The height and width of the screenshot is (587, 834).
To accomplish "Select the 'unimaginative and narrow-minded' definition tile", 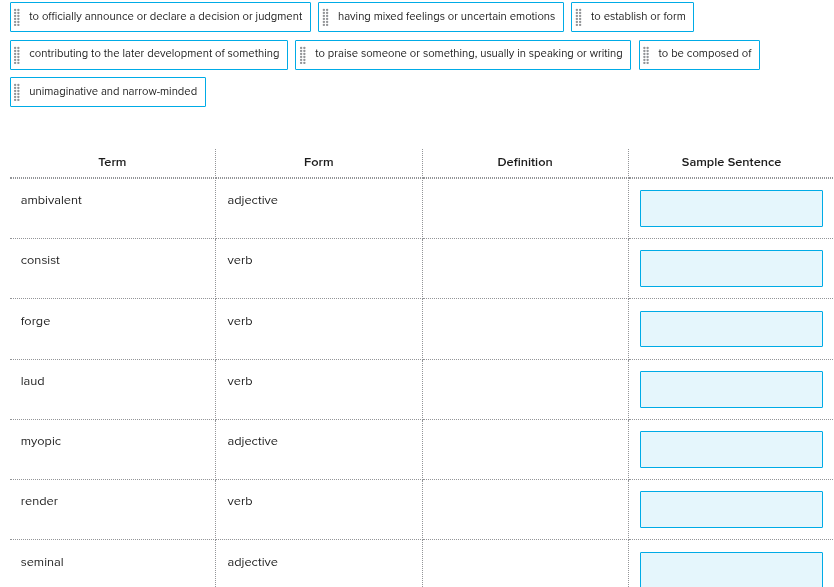I will 108,92.
